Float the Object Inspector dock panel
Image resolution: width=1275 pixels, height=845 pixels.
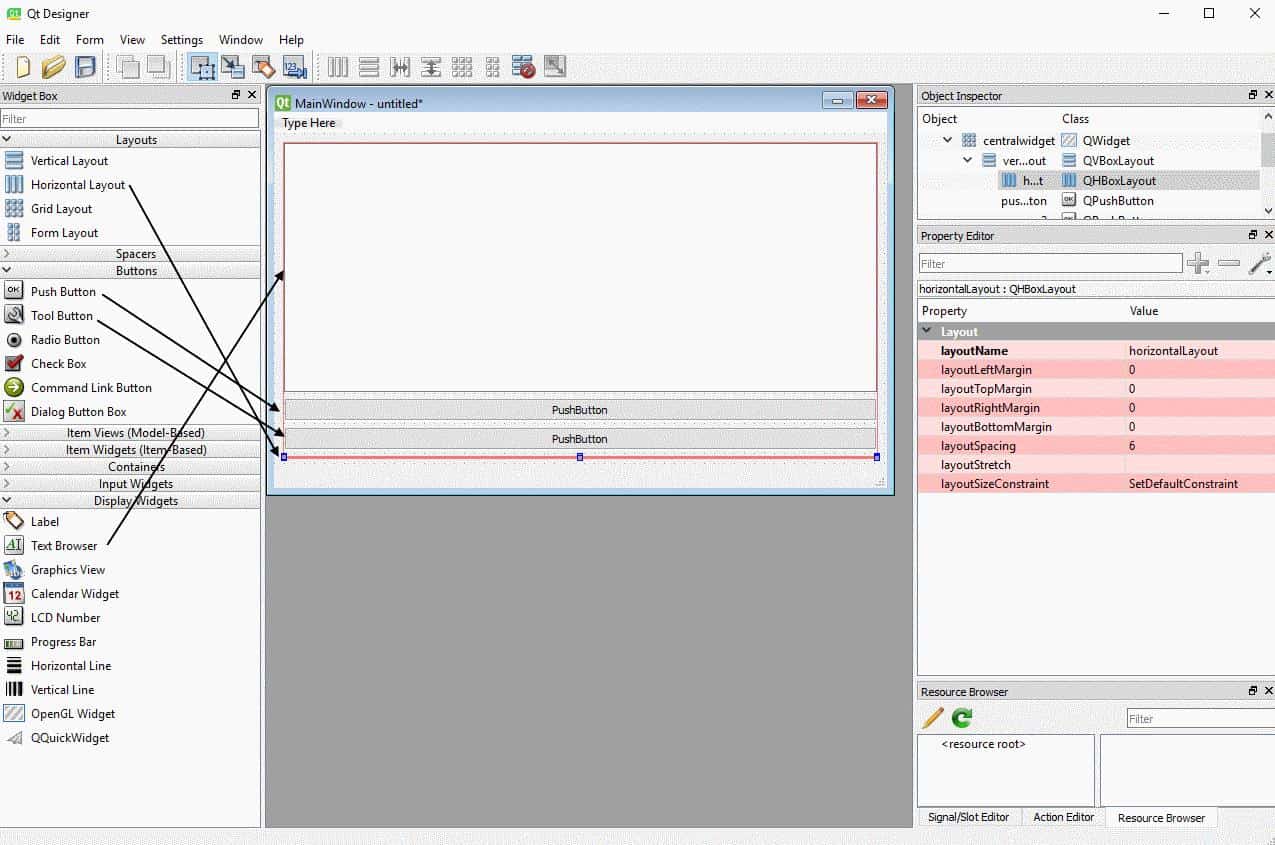pyautogui.click(x=1253, y=95)
